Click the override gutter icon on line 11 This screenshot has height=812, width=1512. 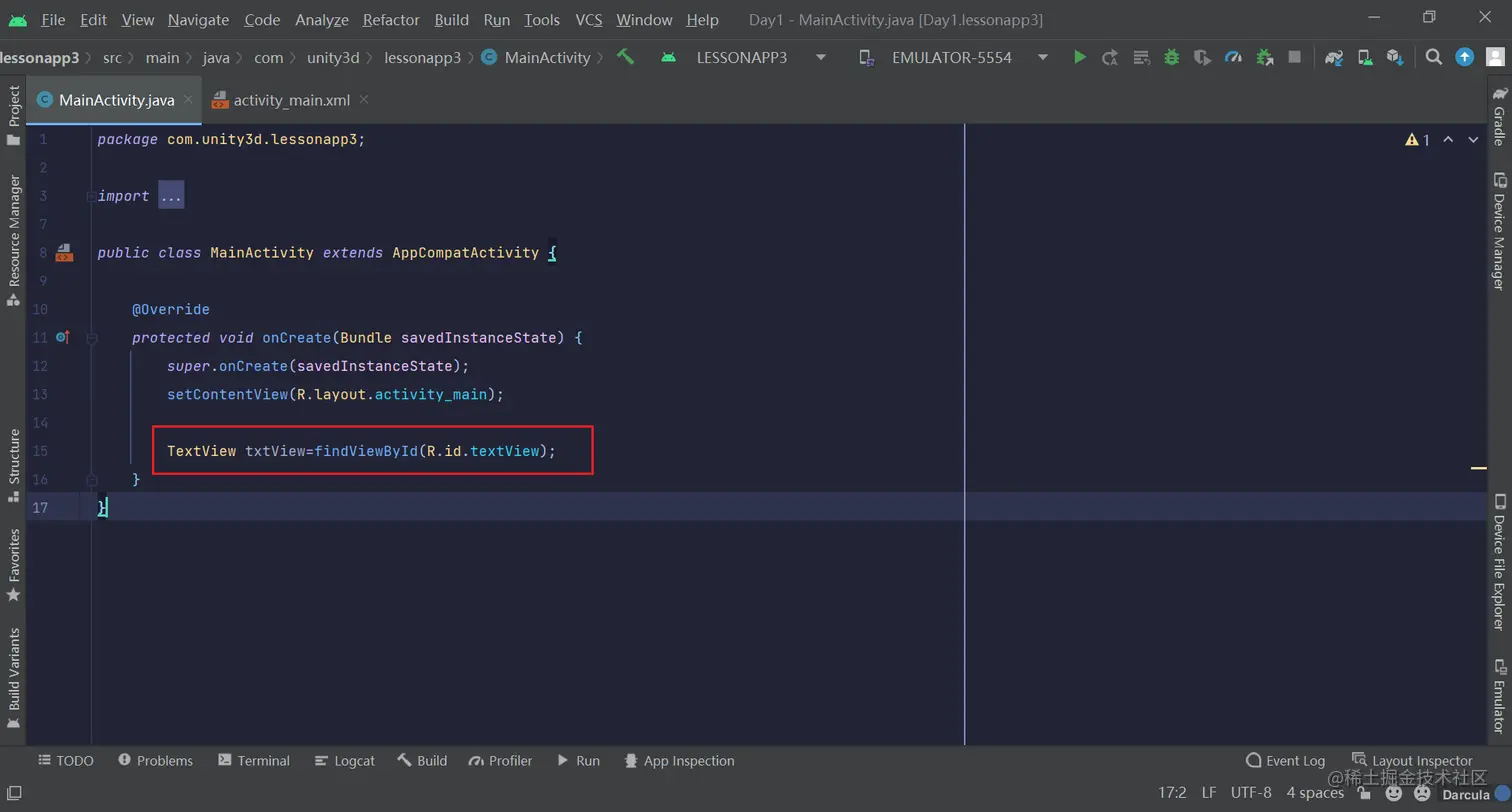pyautogui.click(x=63, y=338)
